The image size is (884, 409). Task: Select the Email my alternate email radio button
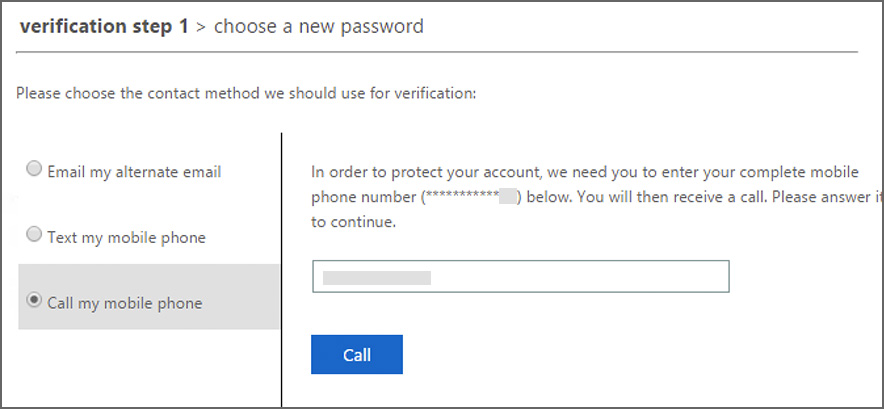(34, 170)
